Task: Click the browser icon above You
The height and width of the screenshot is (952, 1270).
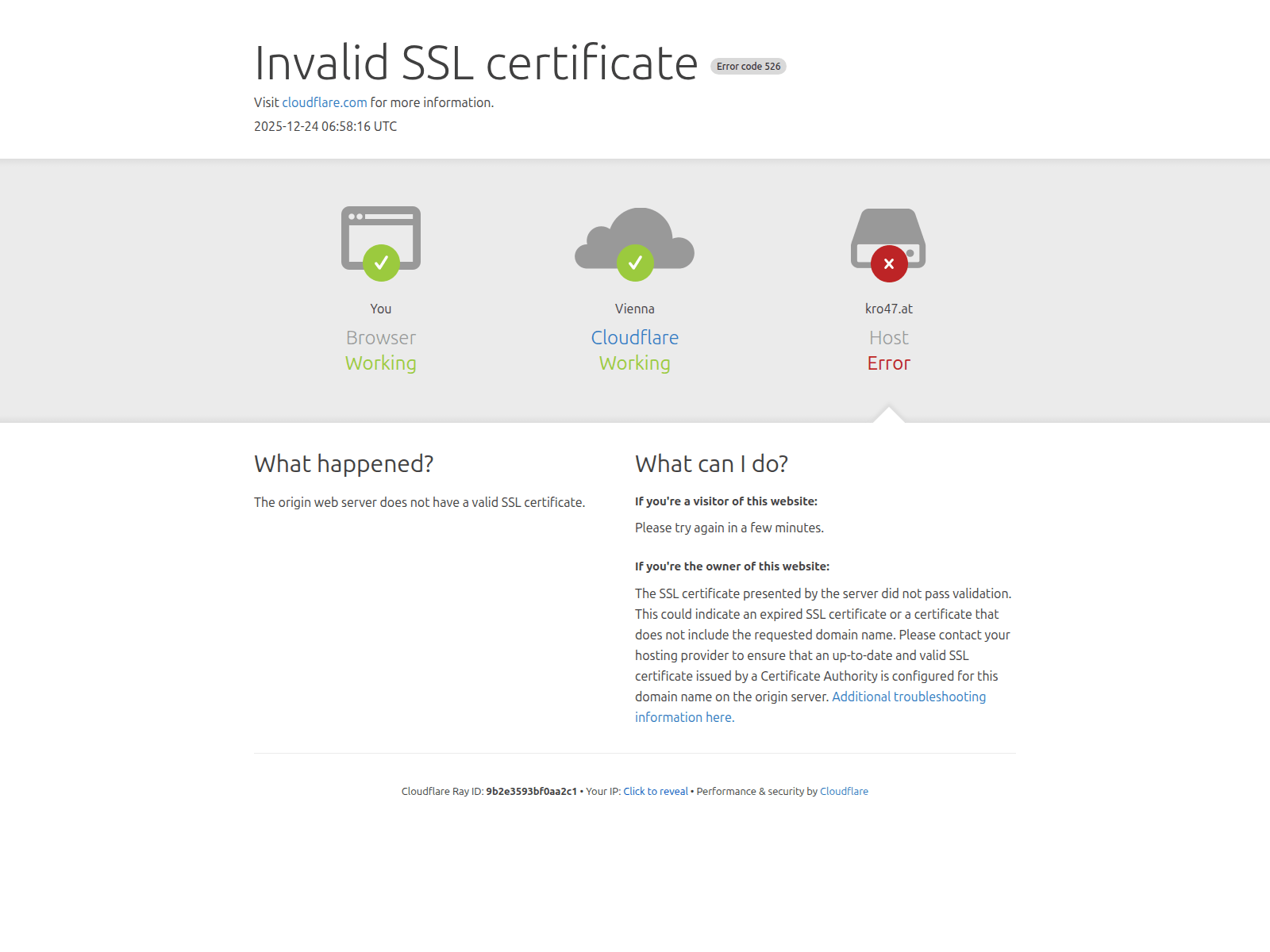Action: 381,238
